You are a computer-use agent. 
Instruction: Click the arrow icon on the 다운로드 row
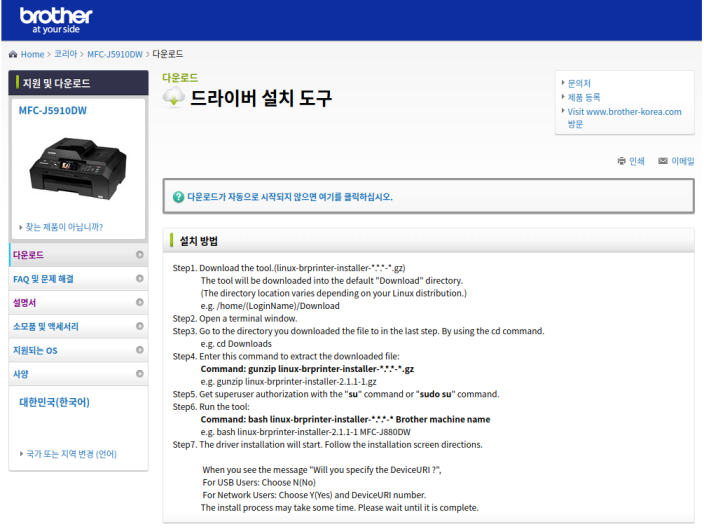point(140,255)
